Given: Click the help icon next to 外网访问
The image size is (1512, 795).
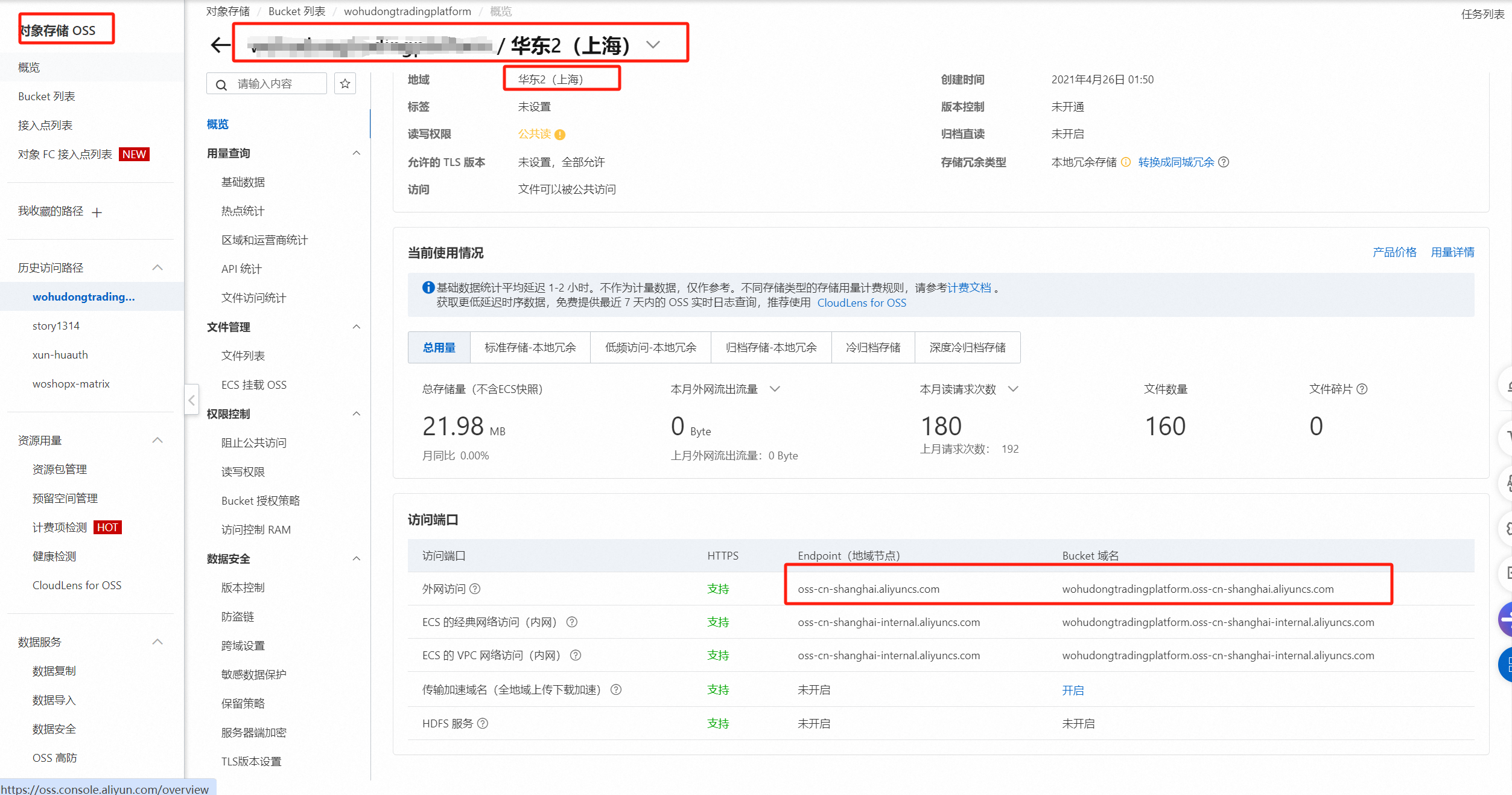Looking at the screenshot, I should pyautogui.click(x=475, y=589).
